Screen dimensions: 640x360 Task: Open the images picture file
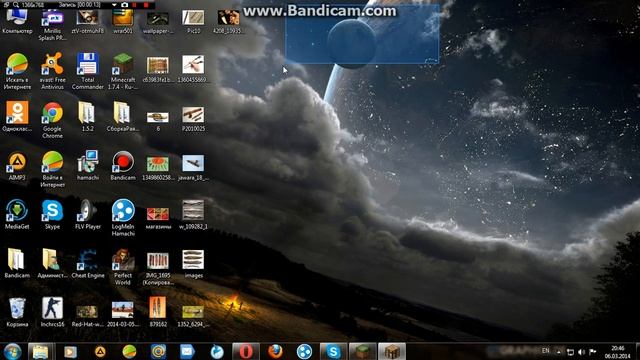pos(193,264)
